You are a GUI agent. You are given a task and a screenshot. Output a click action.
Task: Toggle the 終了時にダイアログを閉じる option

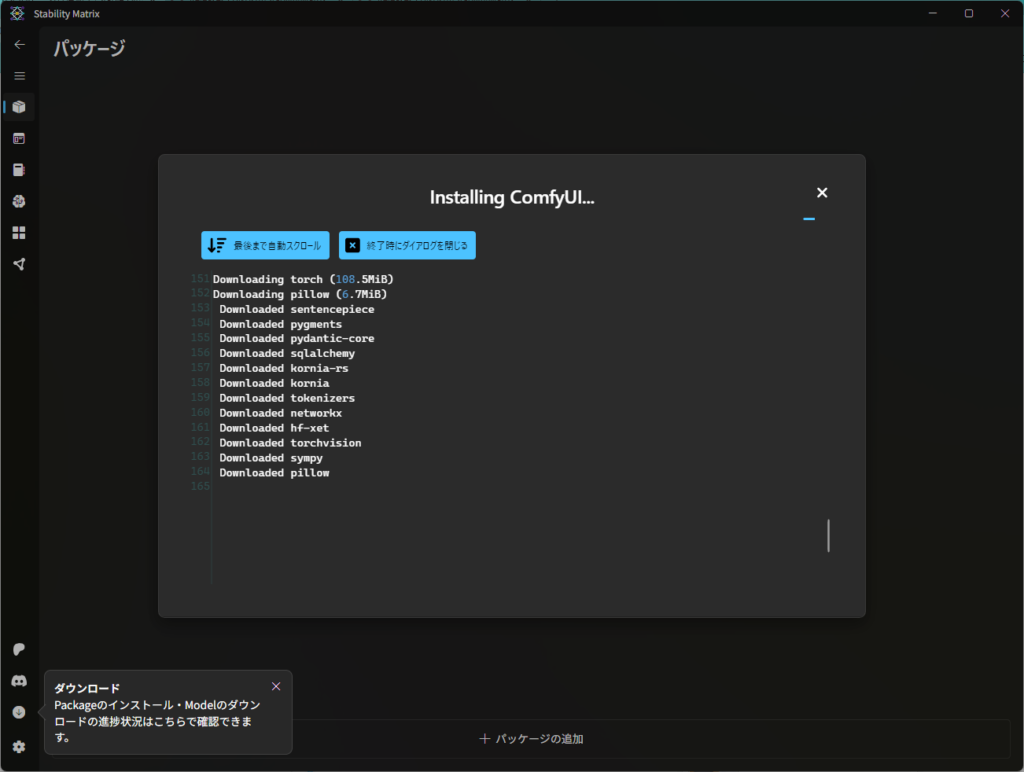click(x=407, y=245)
